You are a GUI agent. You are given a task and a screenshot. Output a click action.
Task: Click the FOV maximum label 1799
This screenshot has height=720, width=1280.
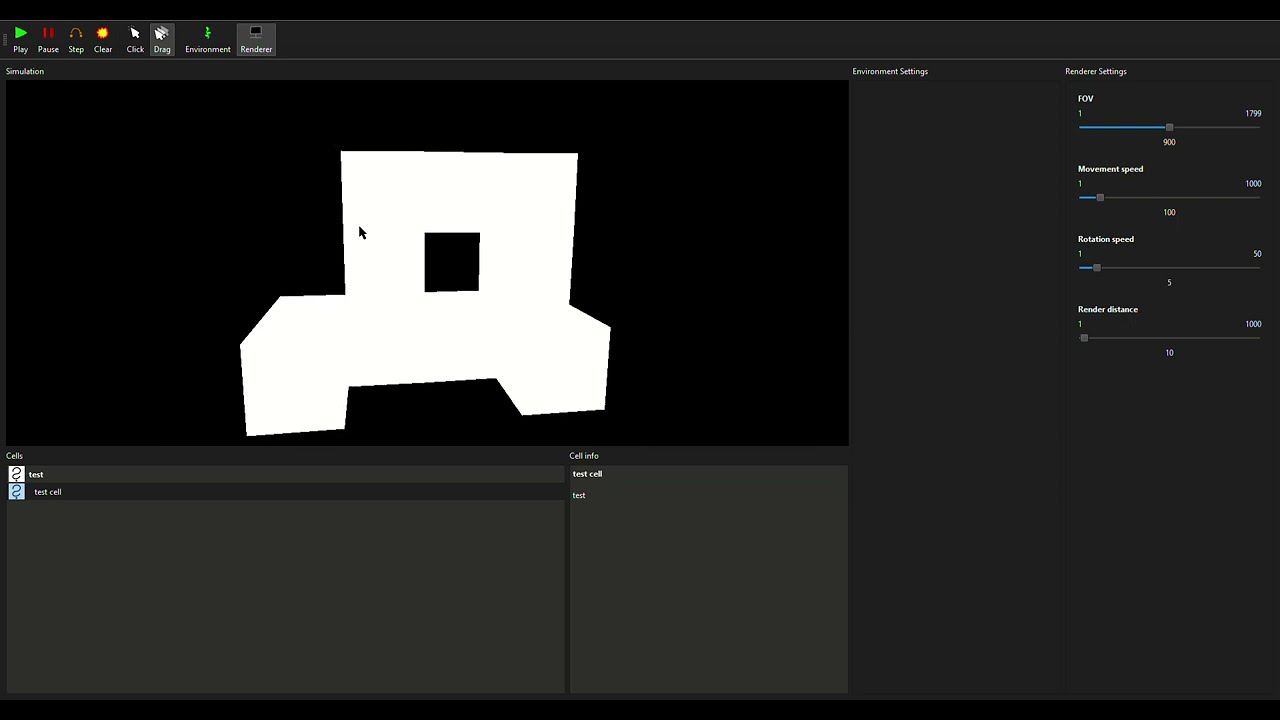pos(1253,114)
